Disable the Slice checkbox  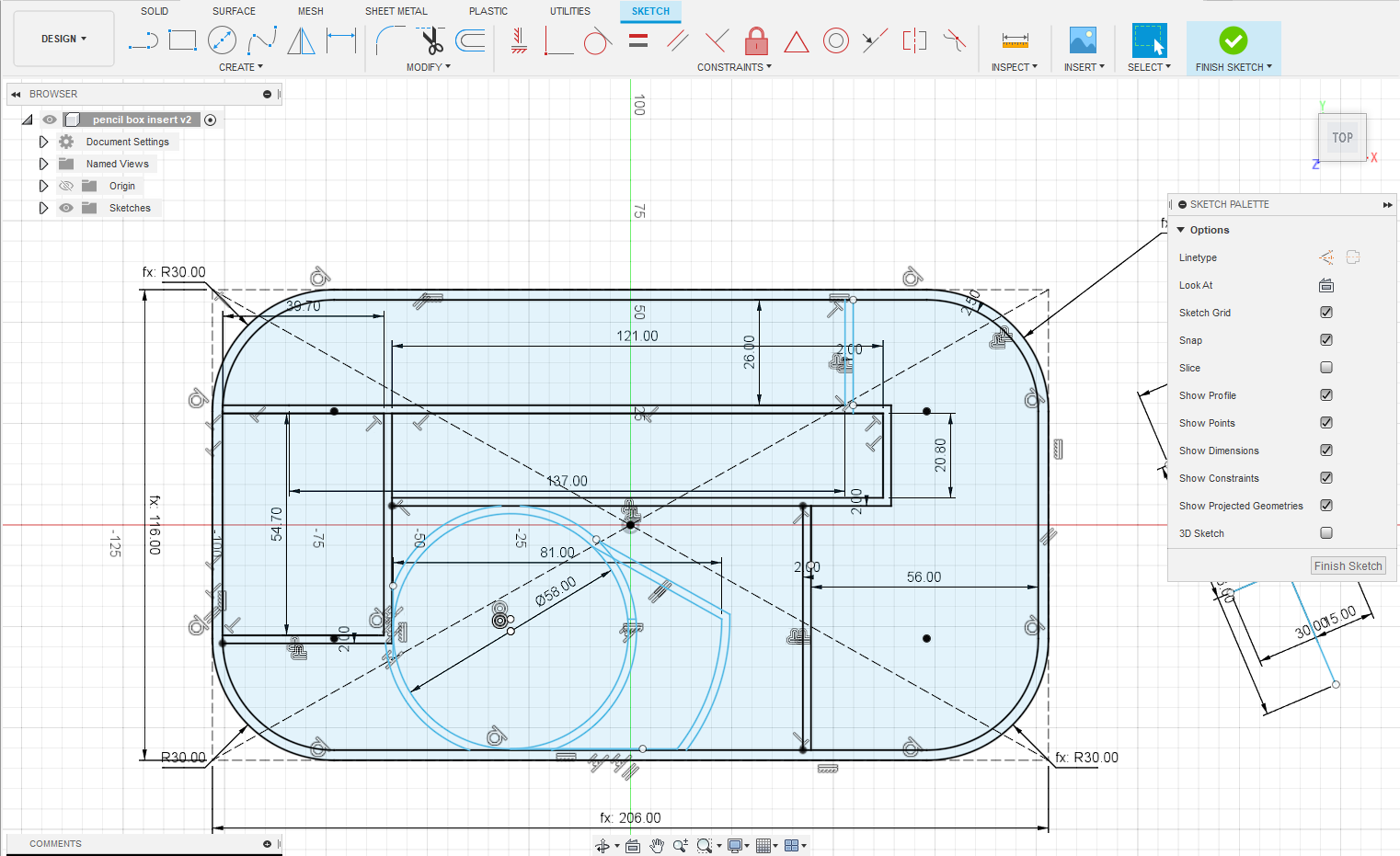[x=1325, y=367]
